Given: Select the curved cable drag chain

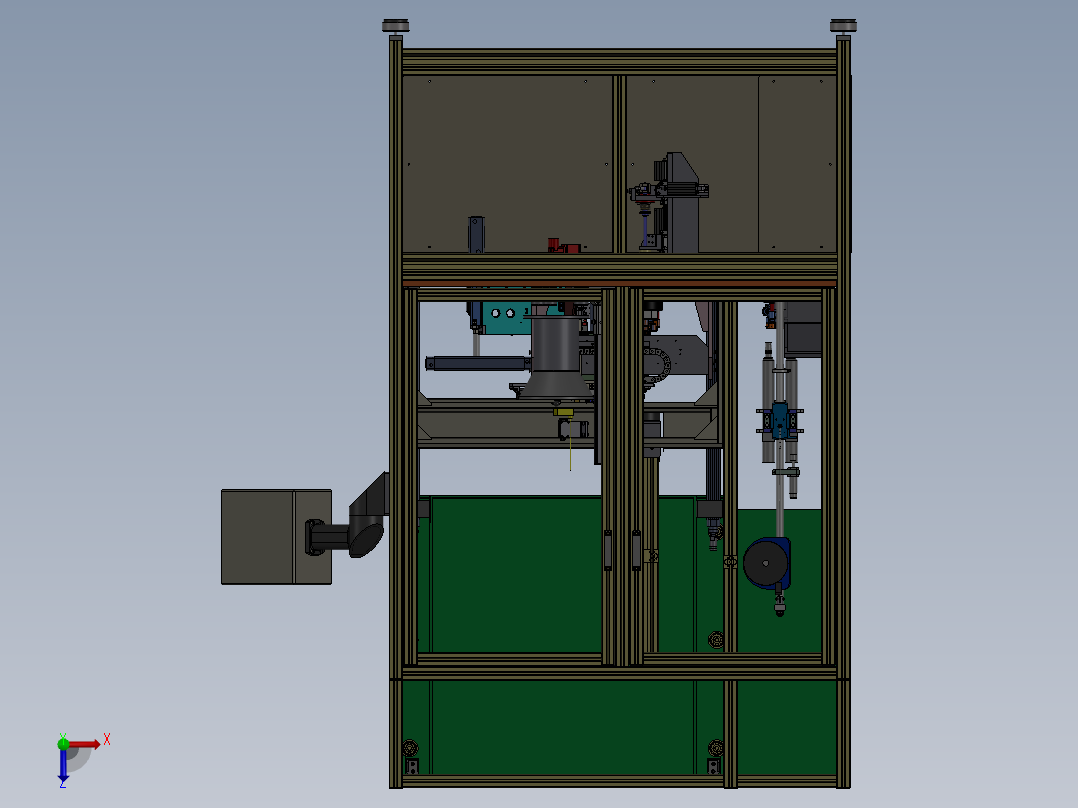Looking at the screenshot, I should (x=658, y=364).
